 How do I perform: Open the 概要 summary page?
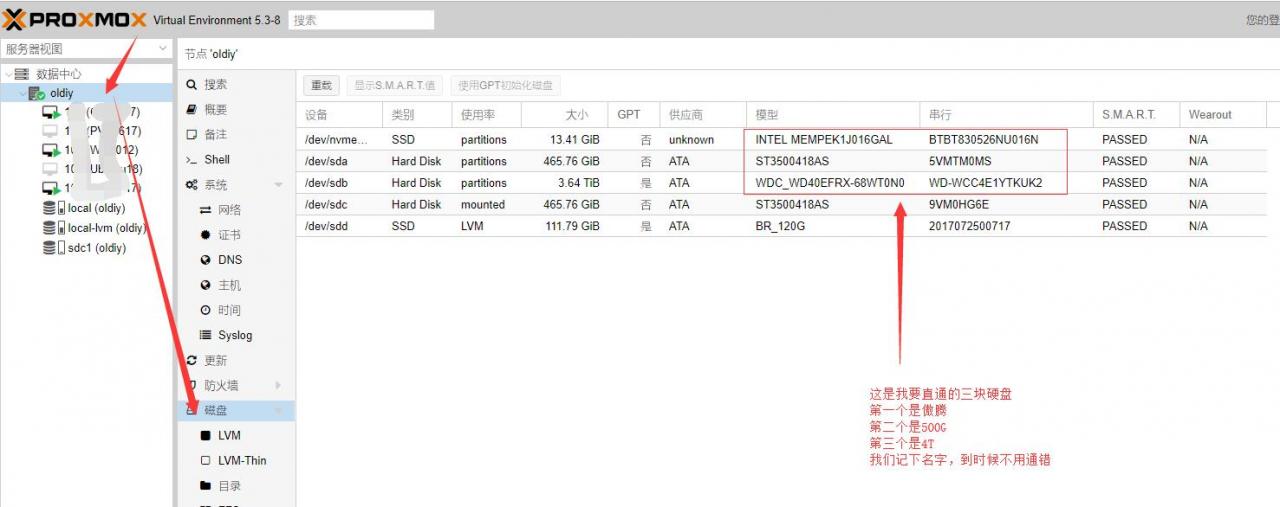click(216, 110)
